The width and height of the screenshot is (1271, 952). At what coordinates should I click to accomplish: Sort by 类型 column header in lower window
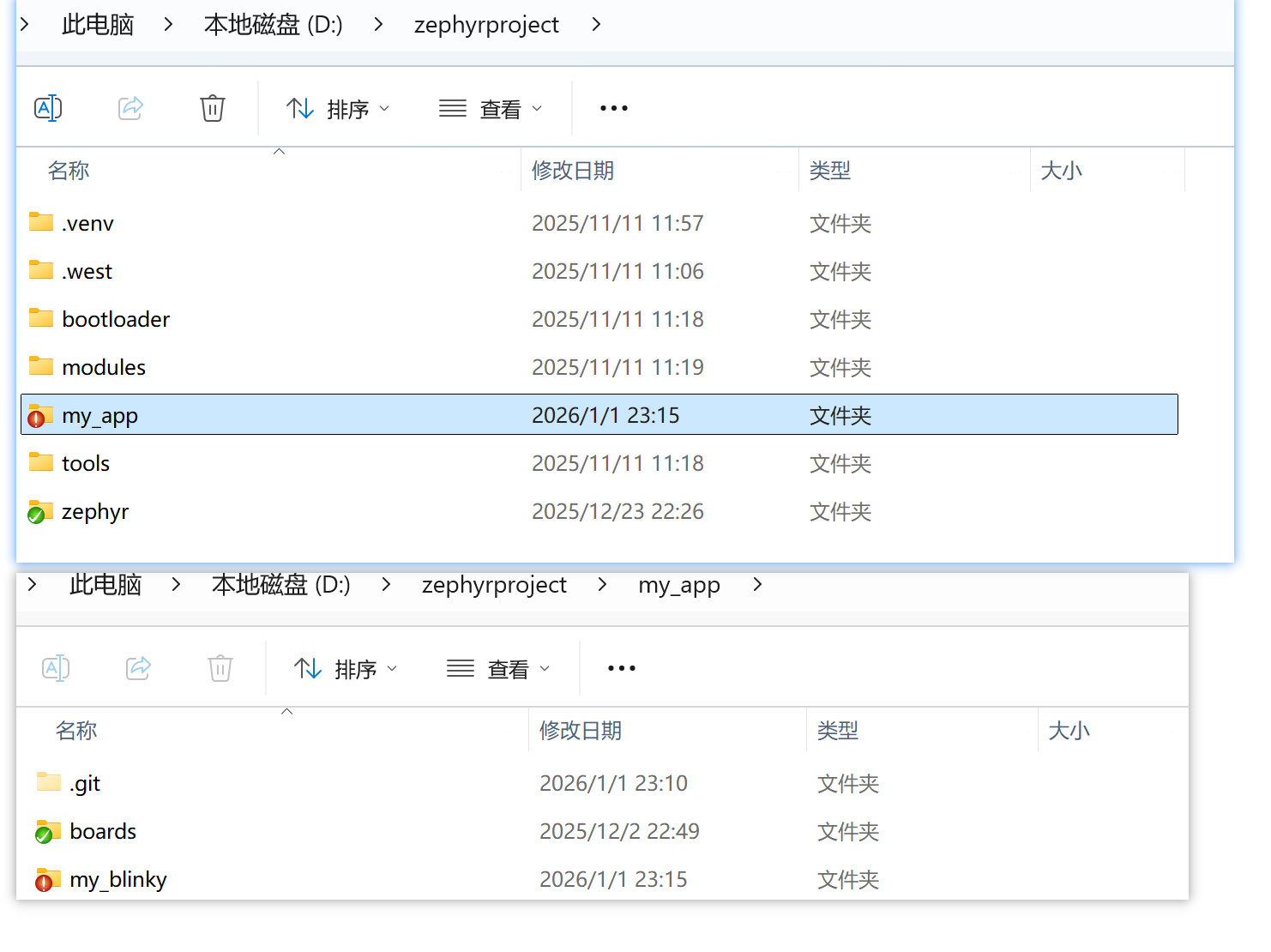click(838, 731)
